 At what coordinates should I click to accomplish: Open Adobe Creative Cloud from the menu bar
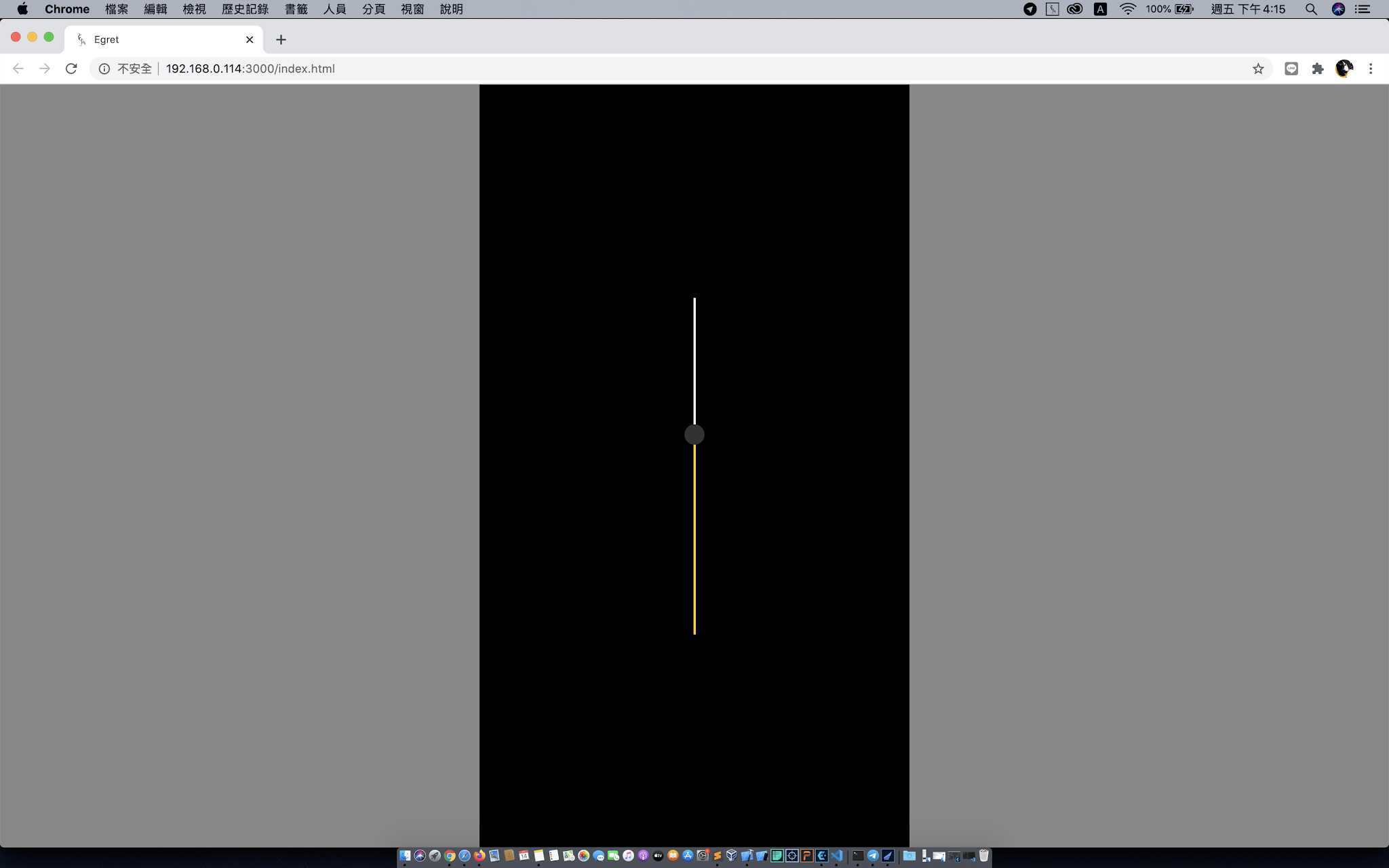click(1074, 9)
